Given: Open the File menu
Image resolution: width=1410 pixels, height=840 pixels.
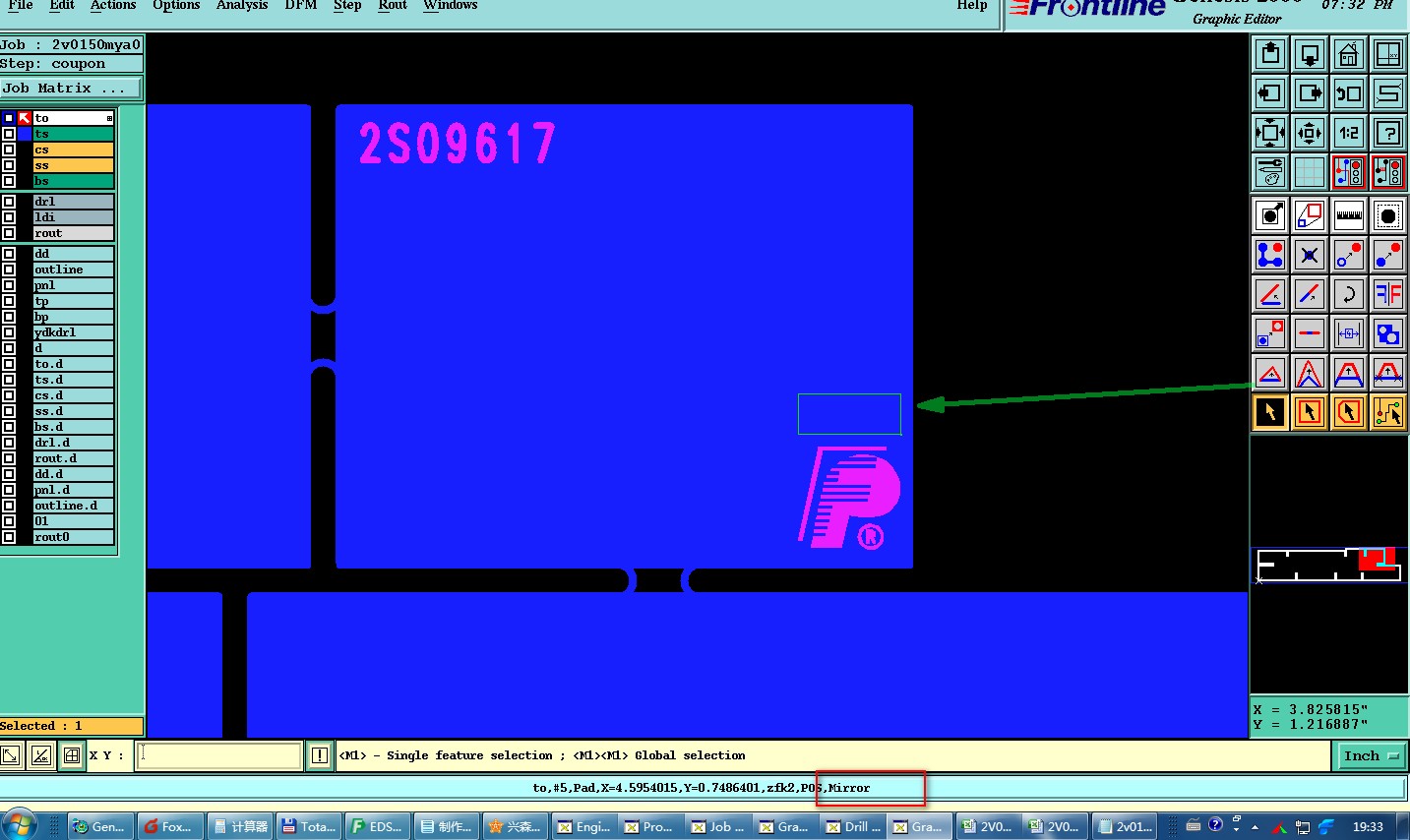Looking at the screenshot, I should point(21,5).
